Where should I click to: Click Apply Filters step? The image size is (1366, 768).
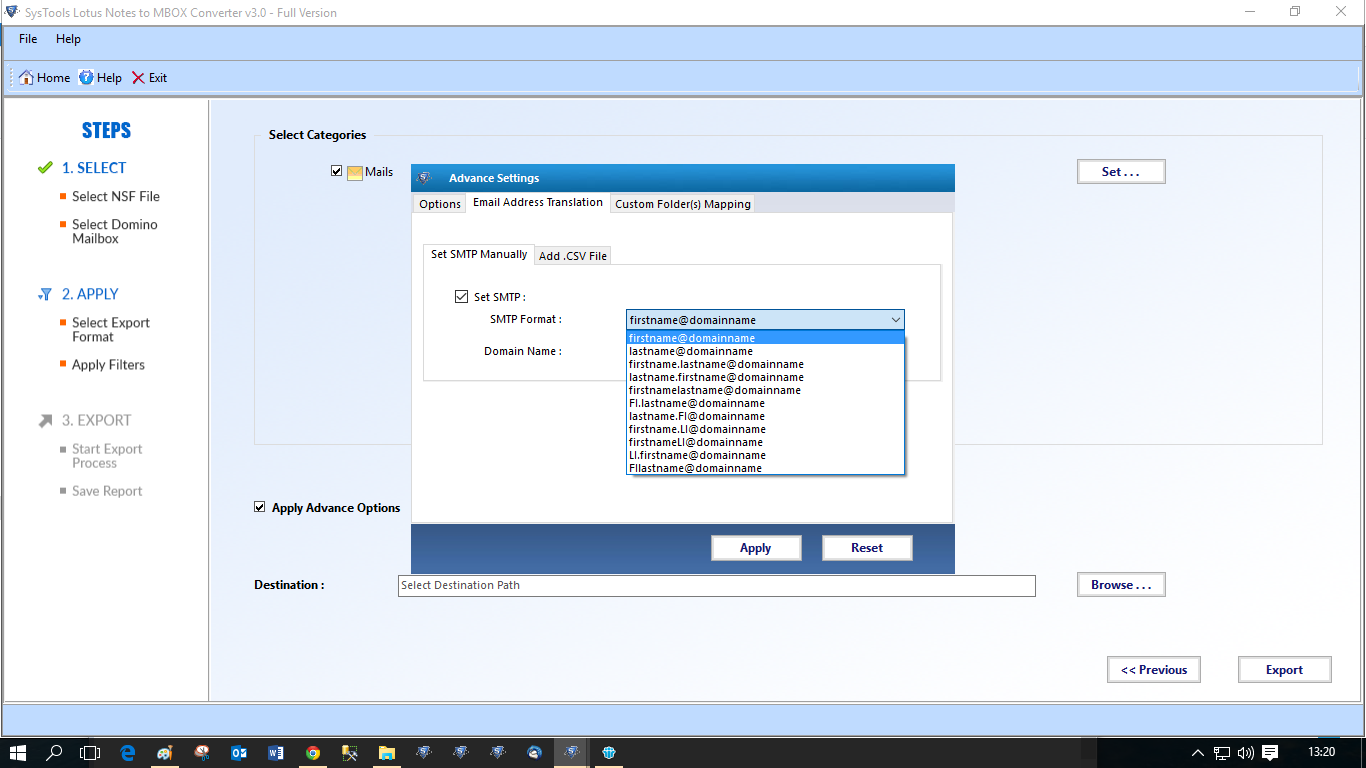point(108,365)
